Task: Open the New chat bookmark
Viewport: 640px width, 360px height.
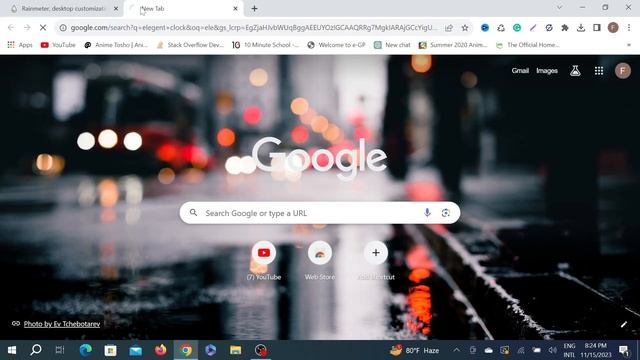Action: 392,45
